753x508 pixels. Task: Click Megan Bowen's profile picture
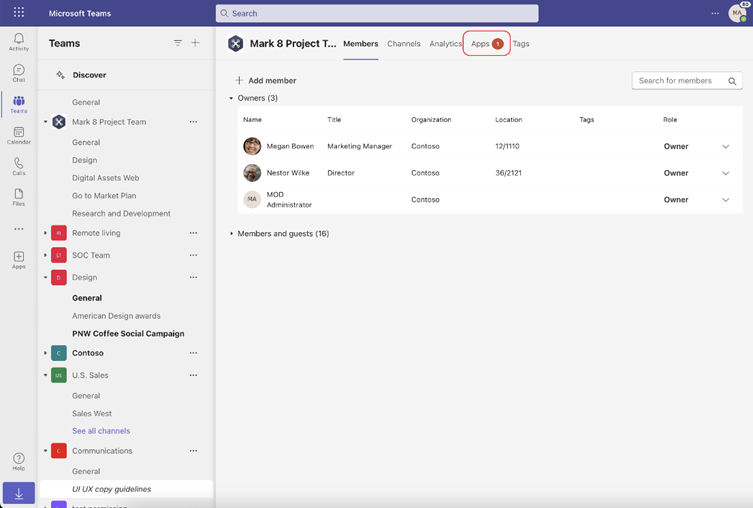click(252, 146)
